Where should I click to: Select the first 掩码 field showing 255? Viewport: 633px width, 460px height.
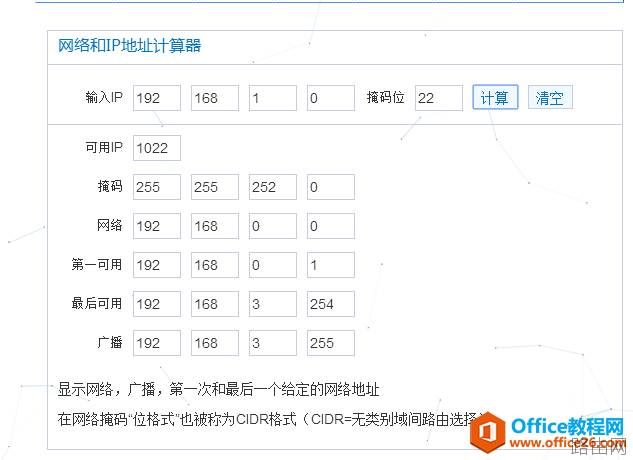tap(157, 187)
